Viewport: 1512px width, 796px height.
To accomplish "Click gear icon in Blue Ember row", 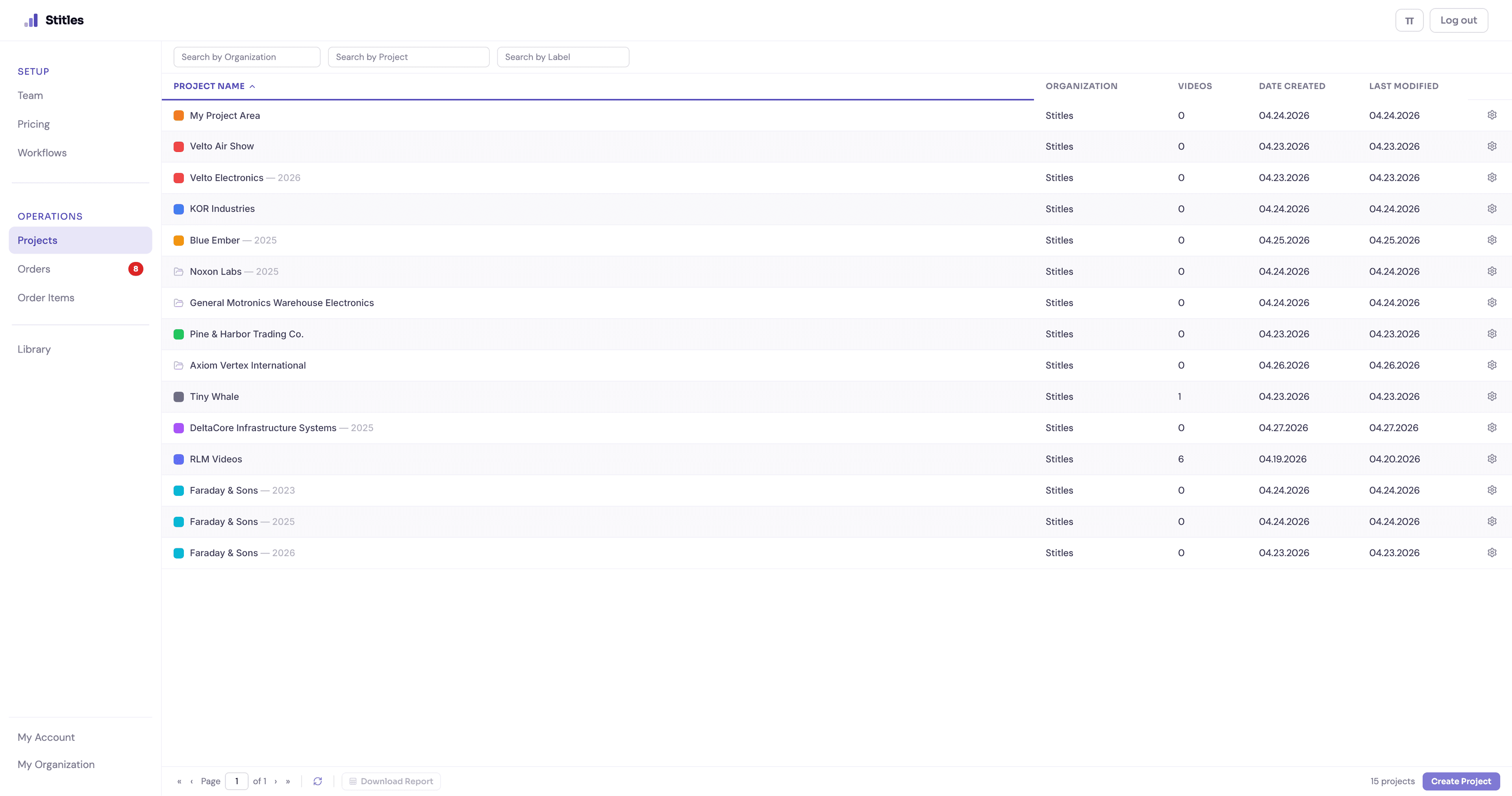I will tap(1492, 240).
